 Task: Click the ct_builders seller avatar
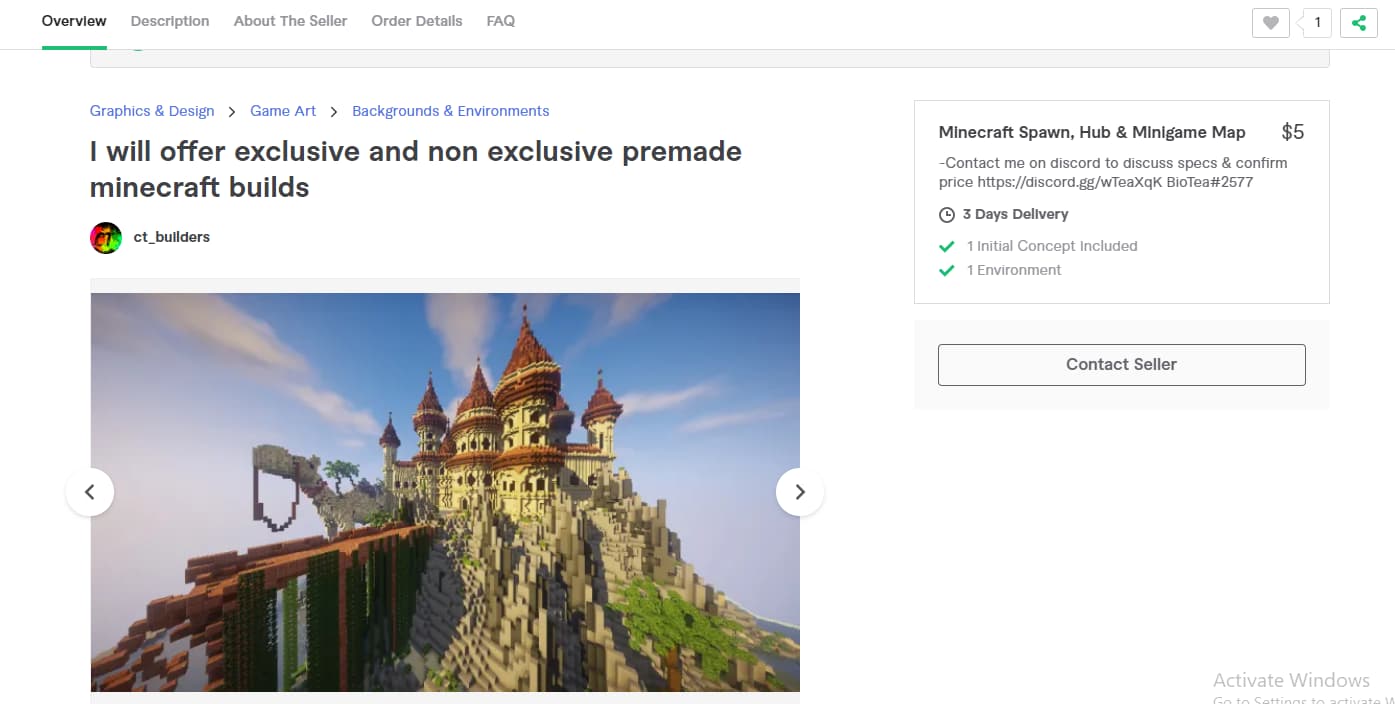(x=106, y=238)
